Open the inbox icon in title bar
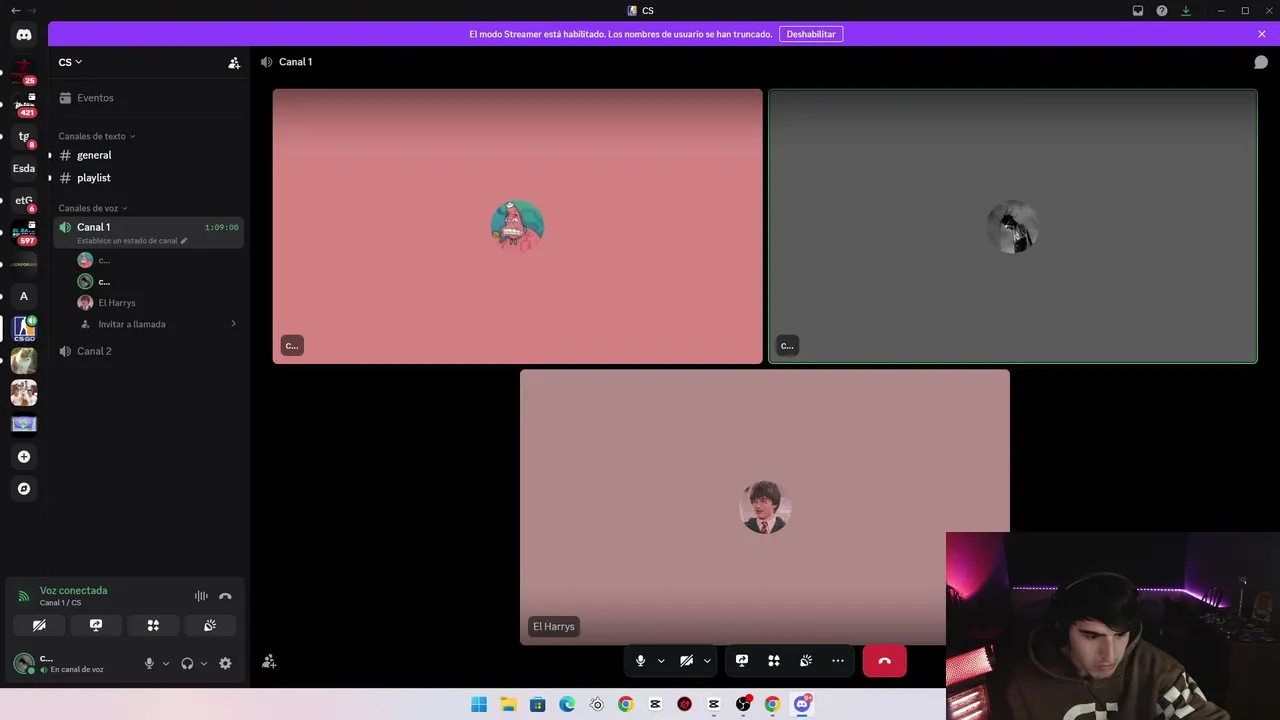 pyautogui.click(x=1138, y=11)
